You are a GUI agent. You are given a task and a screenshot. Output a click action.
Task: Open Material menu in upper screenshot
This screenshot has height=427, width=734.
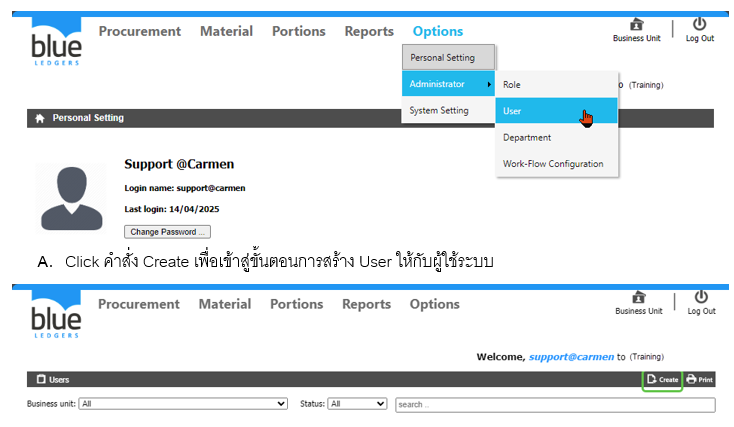point(226,31)
